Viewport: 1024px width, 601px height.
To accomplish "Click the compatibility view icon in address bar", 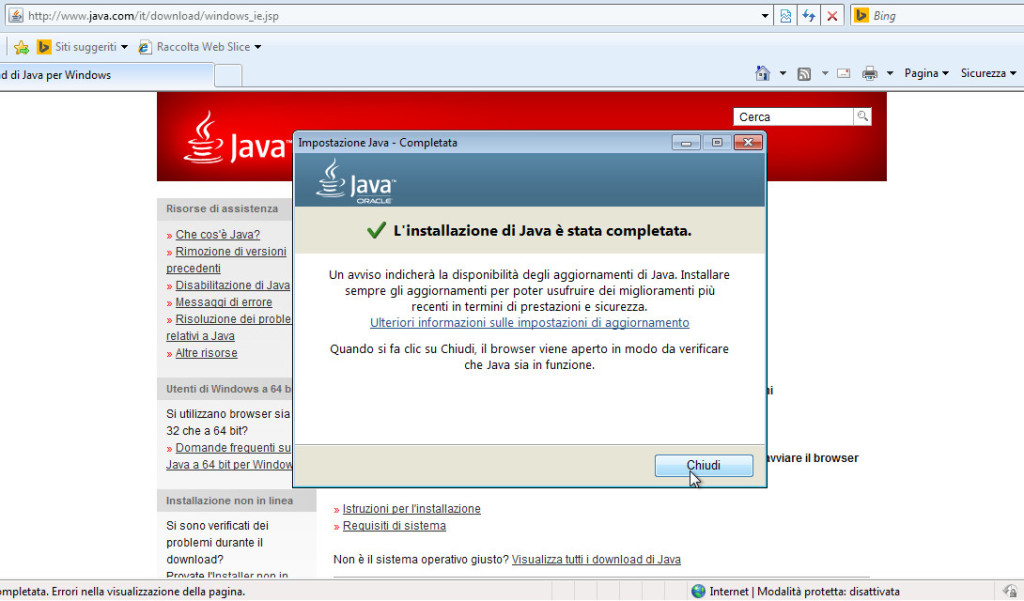I will pos(786,16).
